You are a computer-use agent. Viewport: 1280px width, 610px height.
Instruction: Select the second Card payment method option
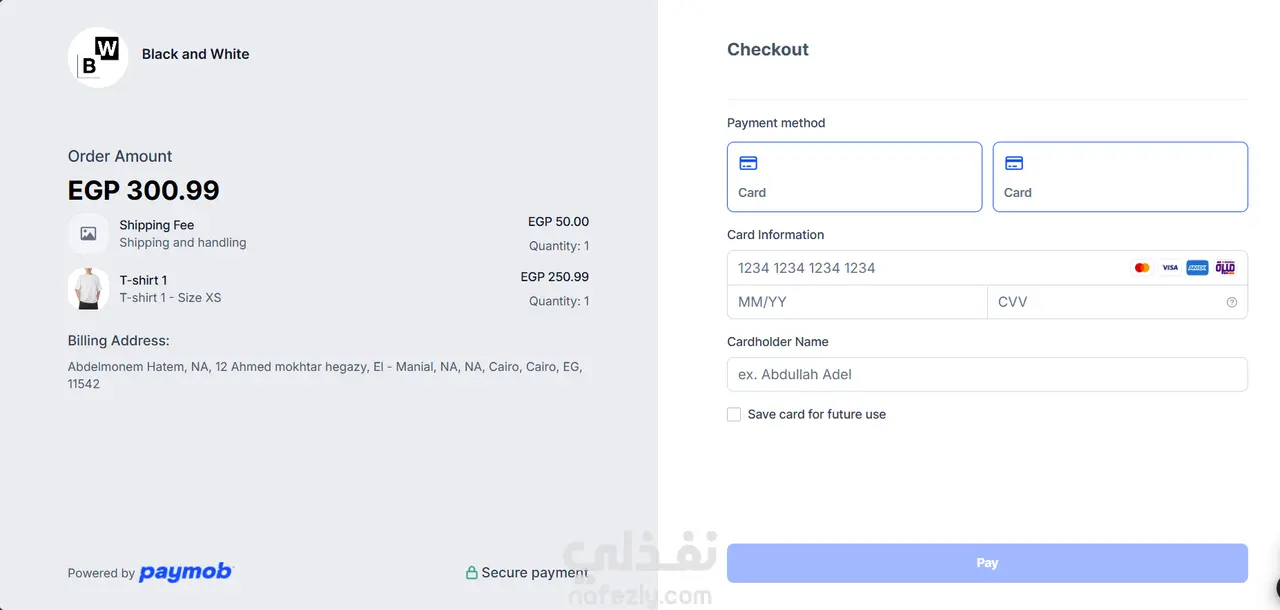[1120, 177]
